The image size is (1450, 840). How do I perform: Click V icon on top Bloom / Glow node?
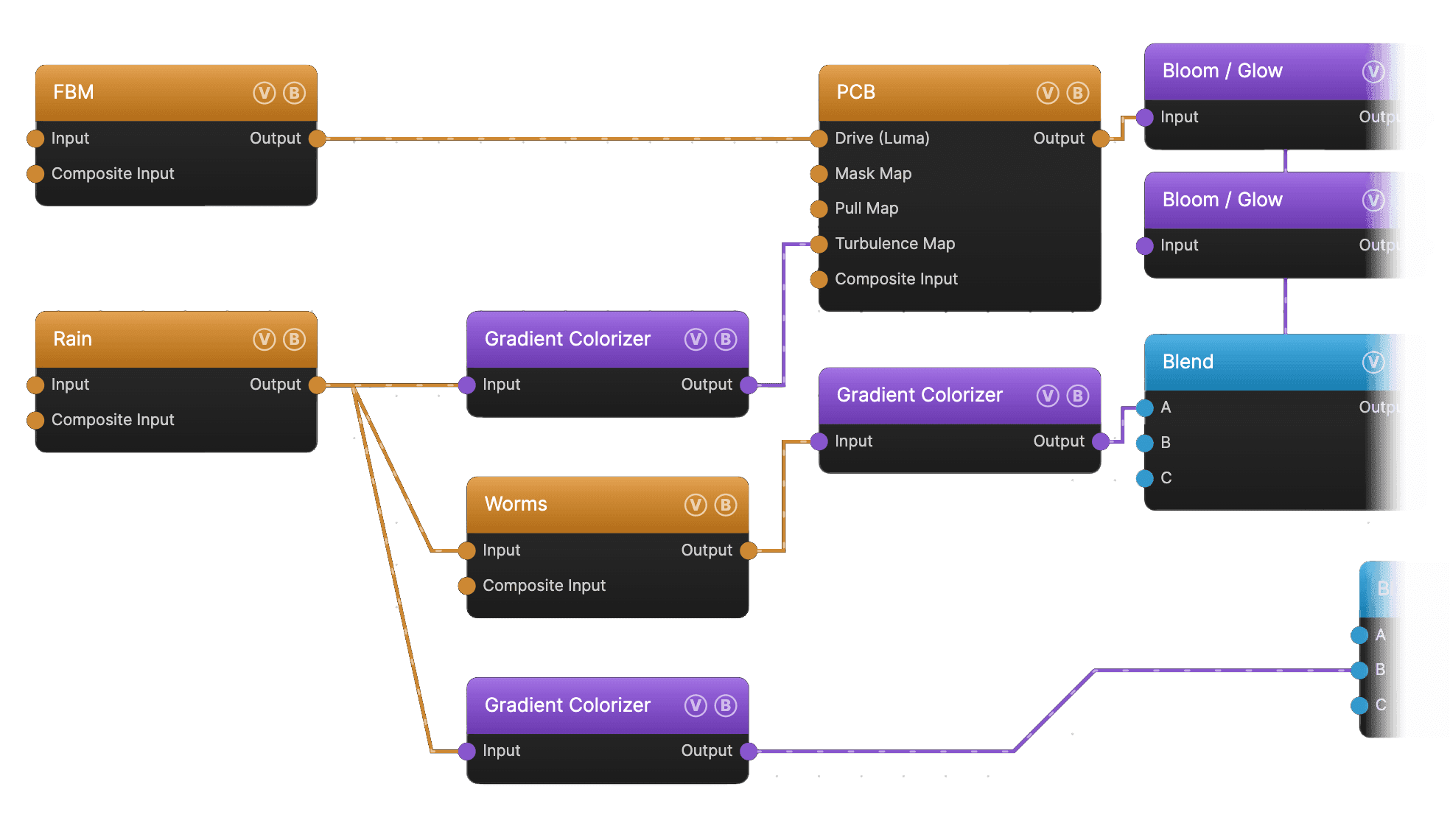[x=1373, y=71]
